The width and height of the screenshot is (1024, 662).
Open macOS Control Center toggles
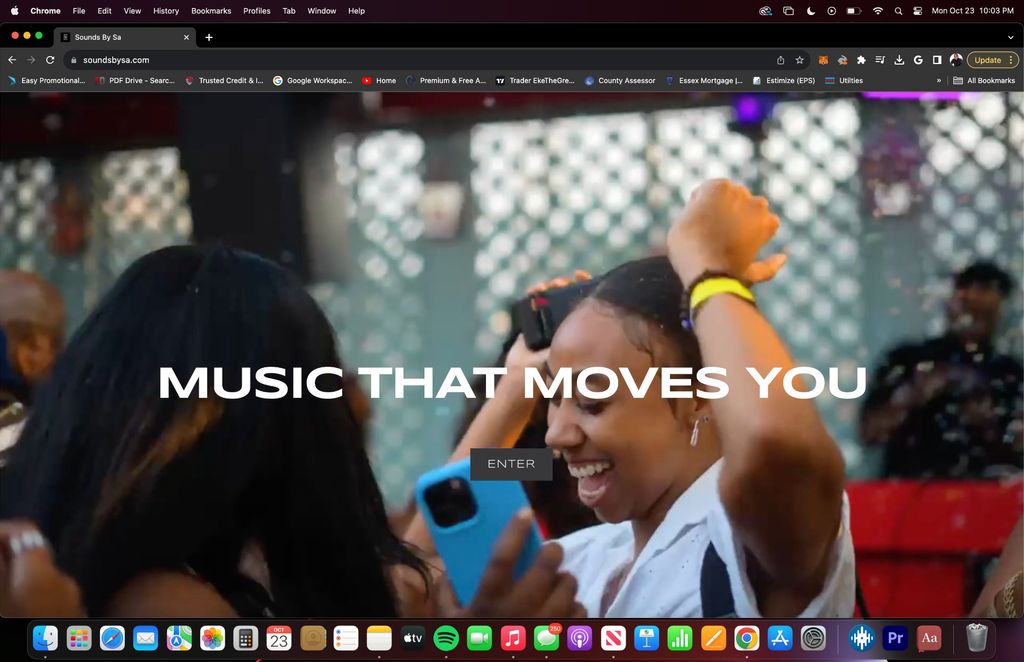[x=917, y=11]
